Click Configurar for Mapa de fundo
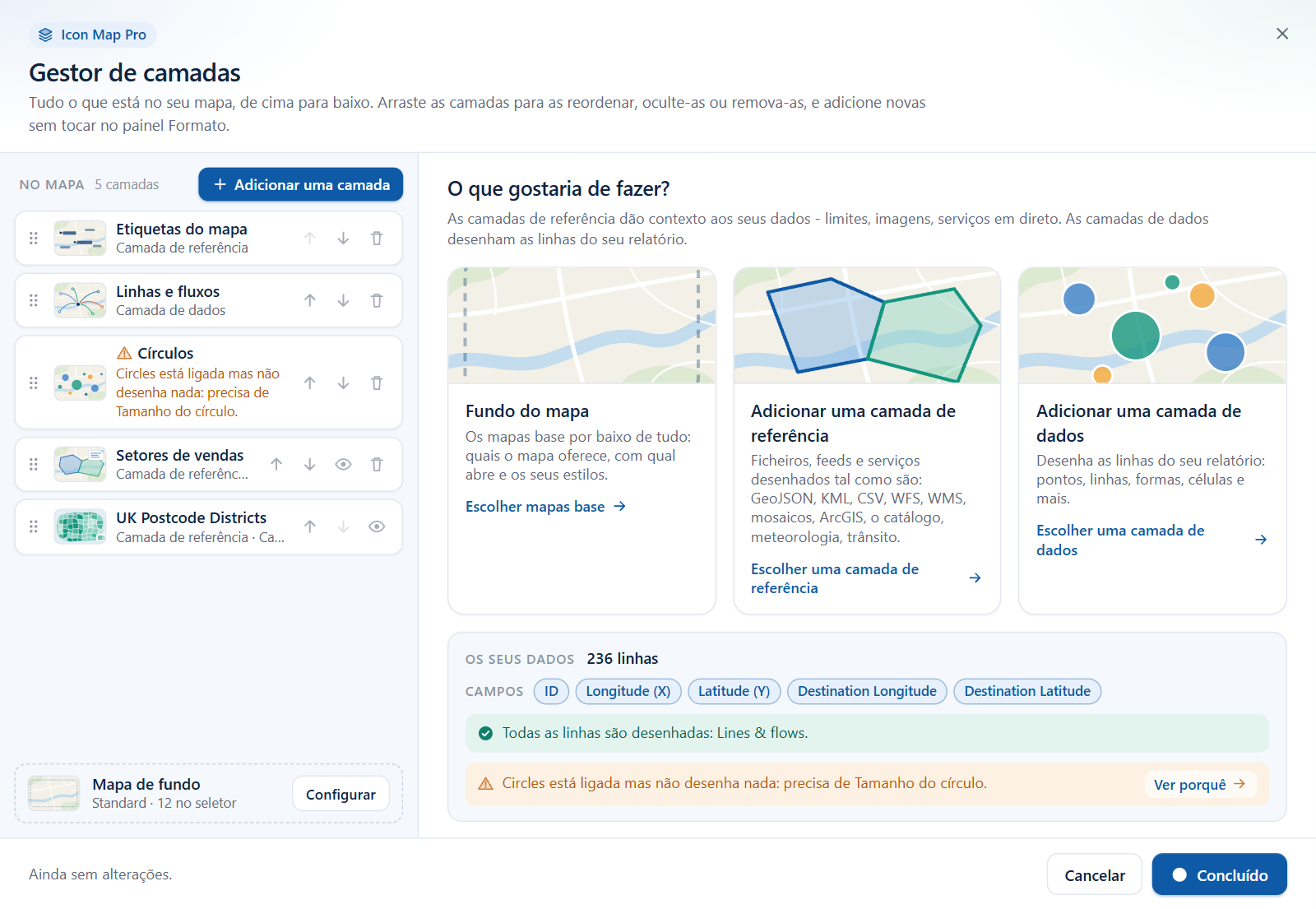1316x909 pixels. 341,795
